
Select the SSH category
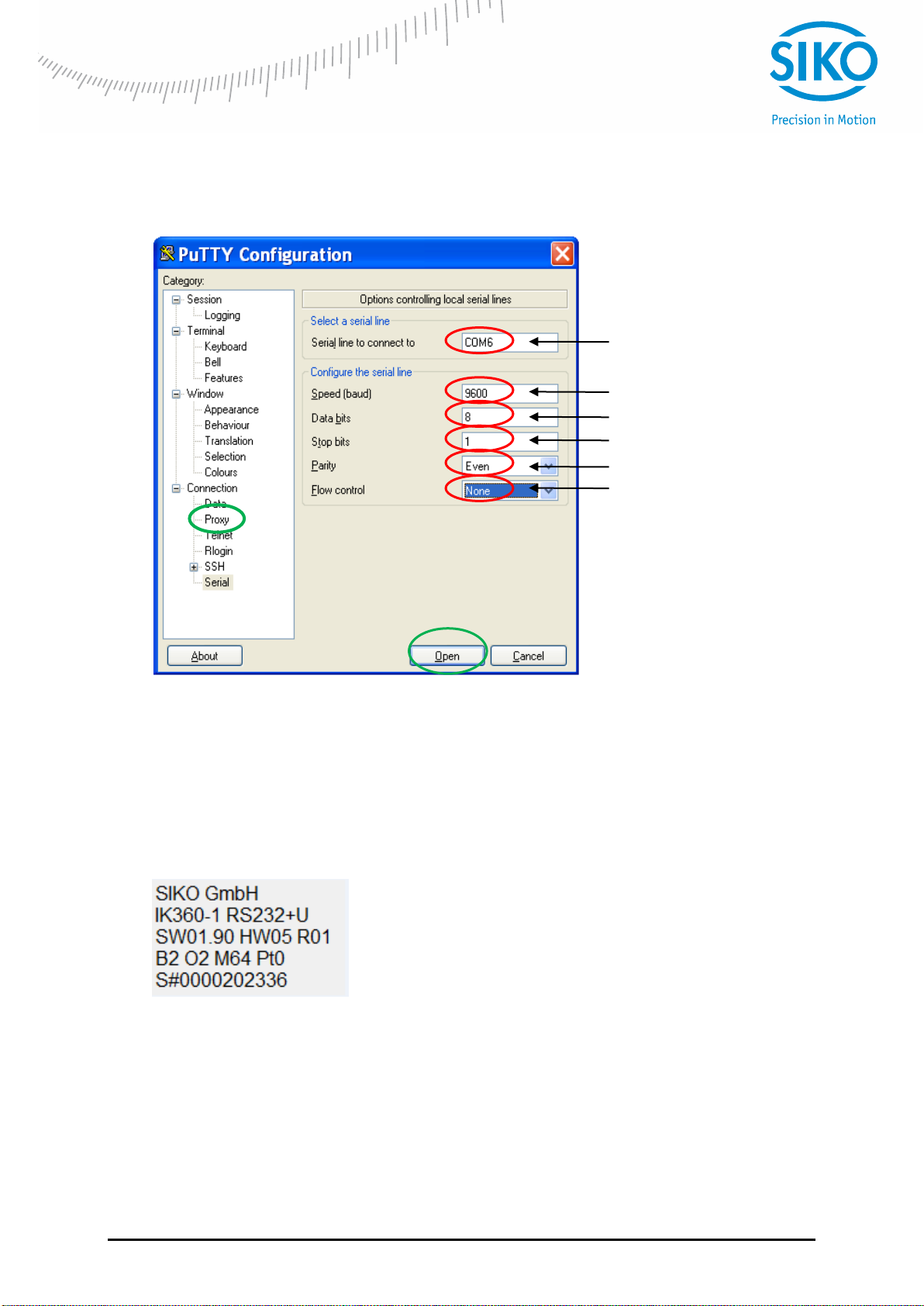pos(215,567)
